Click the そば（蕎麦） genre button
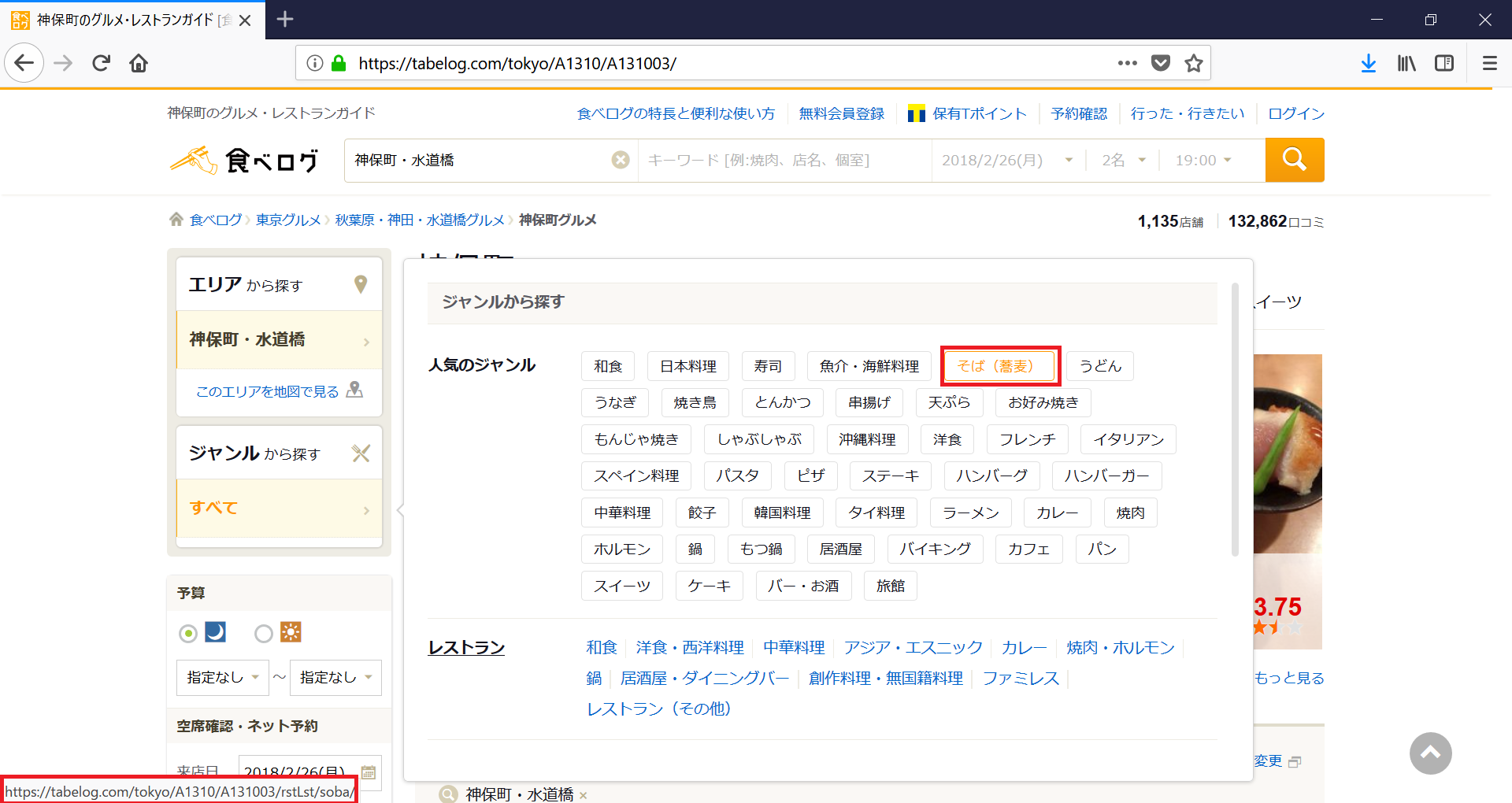 [x=1000, y=366]
